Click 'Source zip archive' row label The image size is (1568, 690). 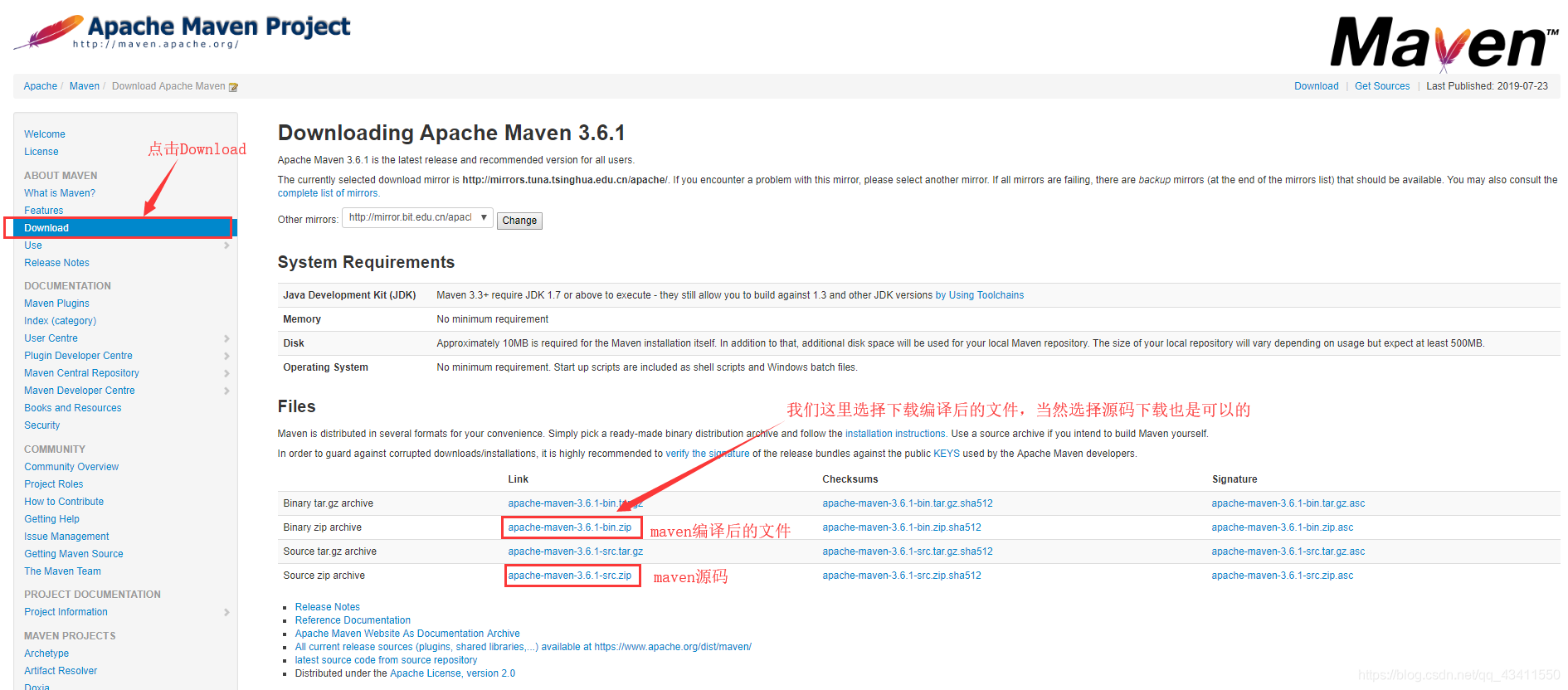coord(324,576)
